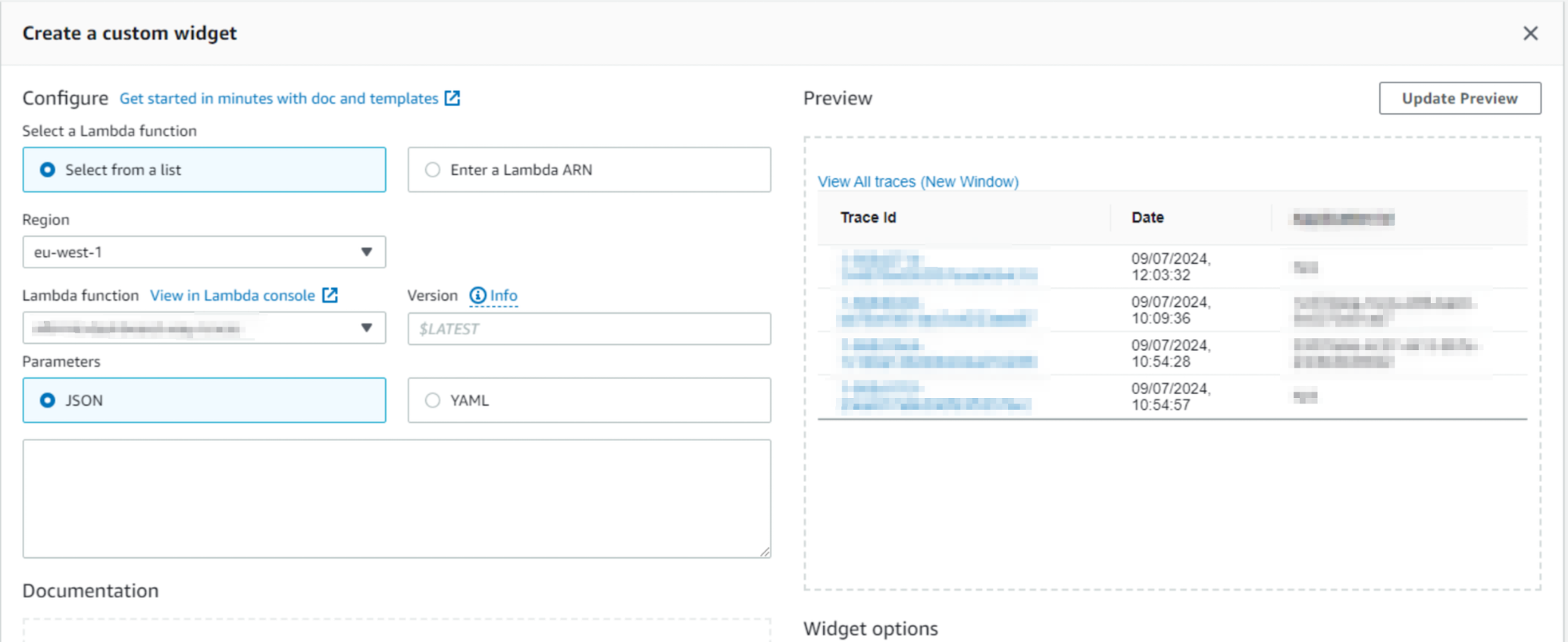Click the Version Info circle icon
1568x642 pixels.
(477, 296)
